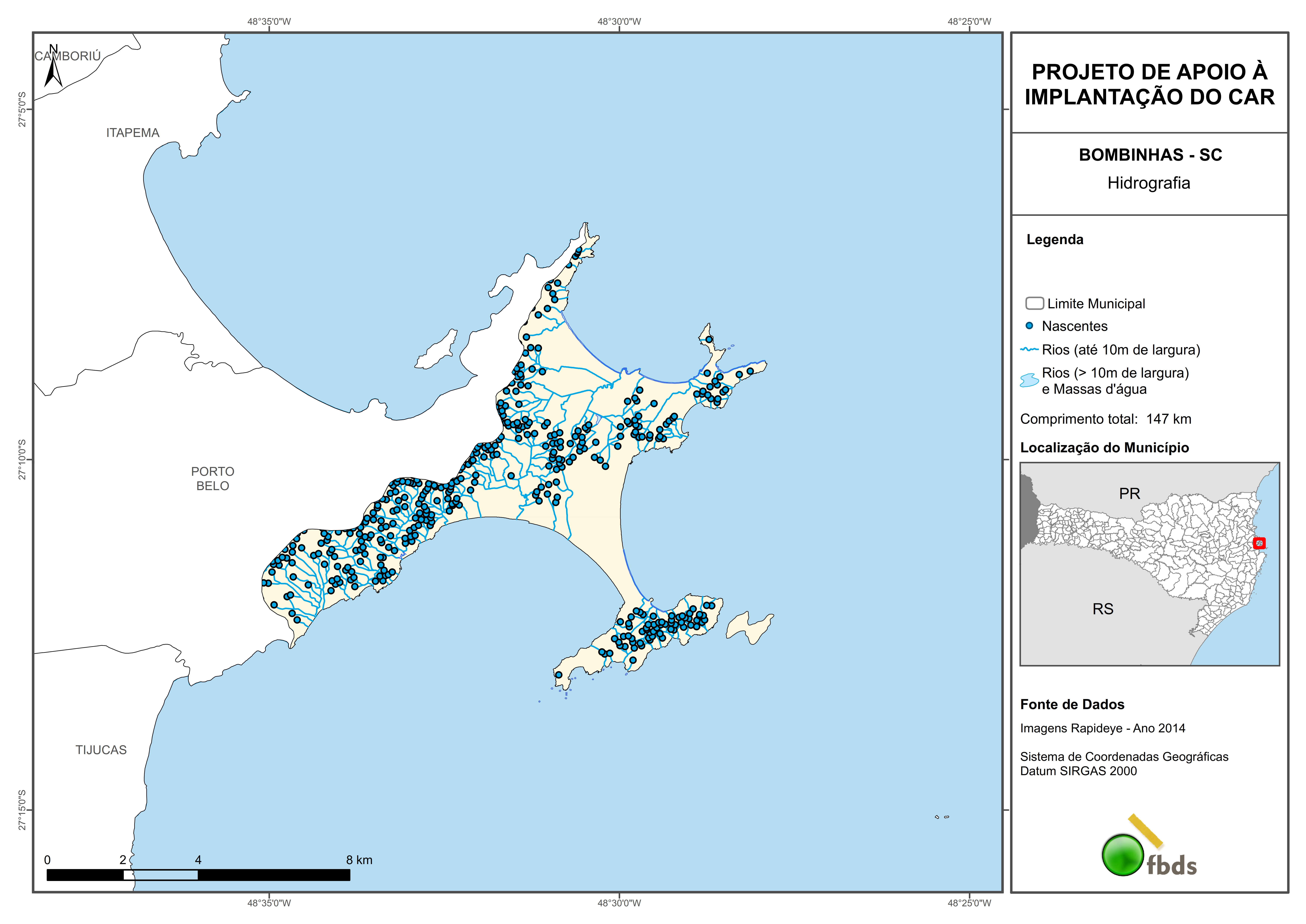Click the red locator marker in inset map

pyautogui.click(x=1259, y=543)
